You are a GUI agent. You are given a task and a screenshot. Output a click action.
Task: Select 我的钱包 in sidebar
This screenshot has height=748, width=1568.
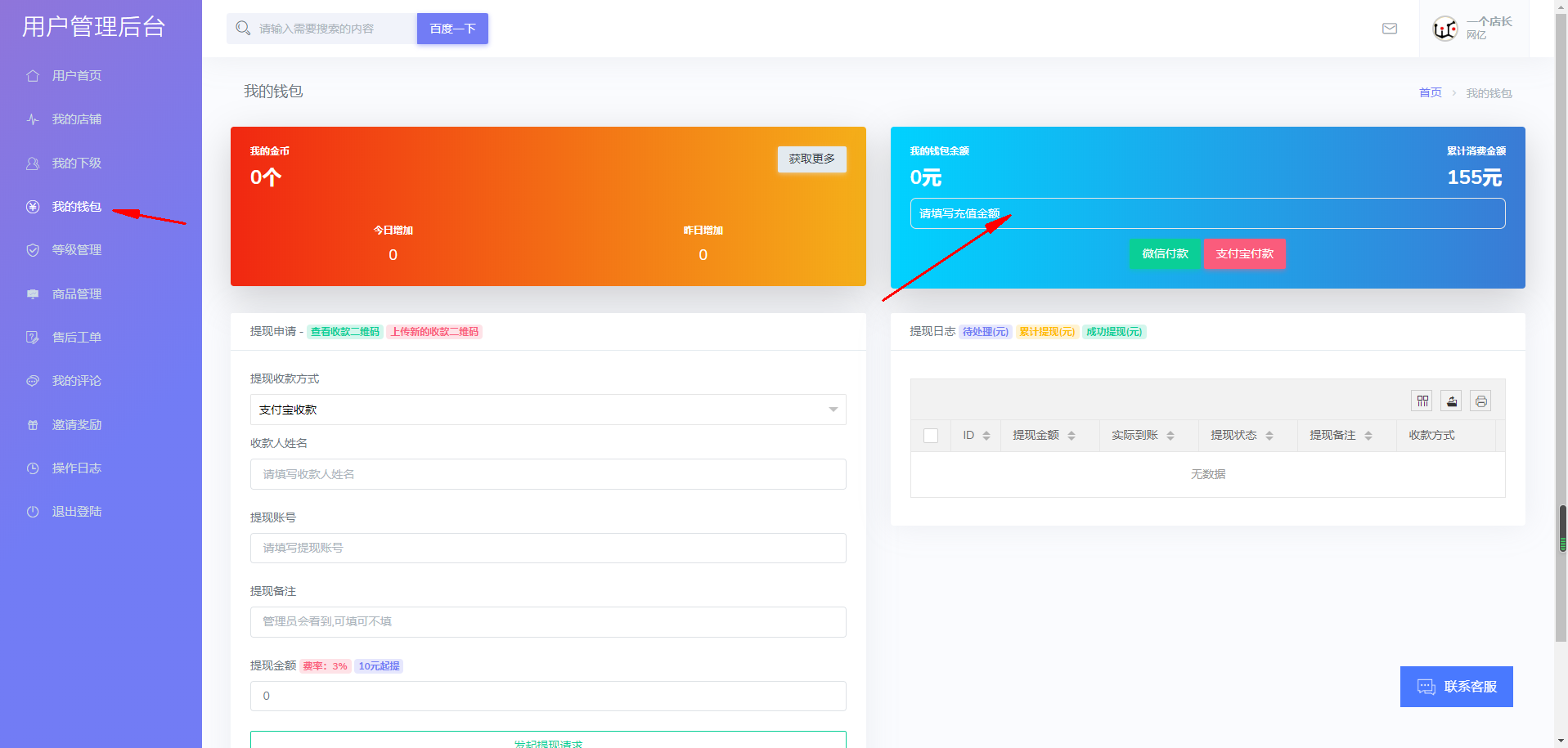[x=76, y=207]
